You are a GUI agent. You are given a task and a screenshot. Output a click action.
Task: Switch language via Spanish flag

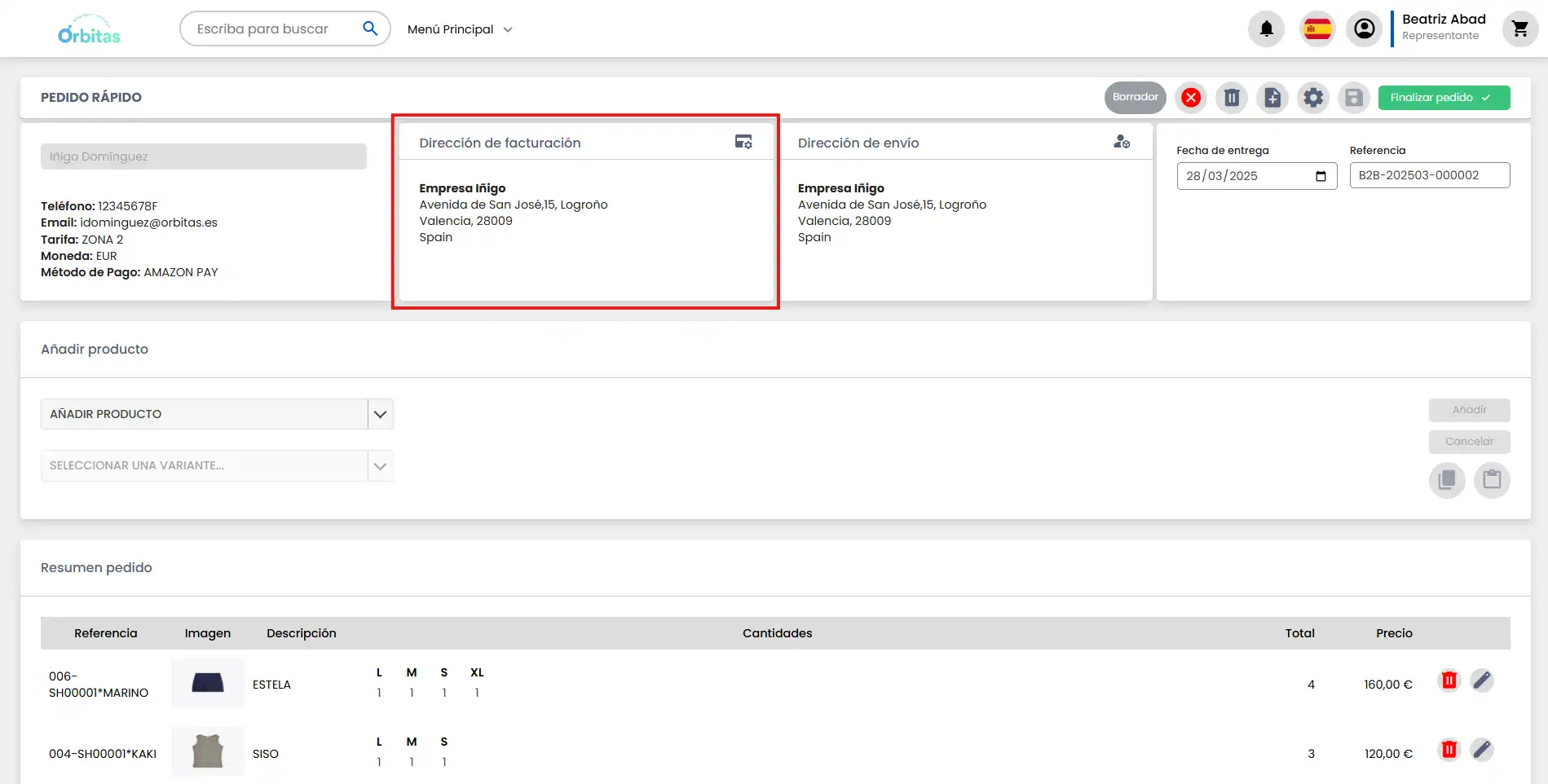[x=1317, y=29]
